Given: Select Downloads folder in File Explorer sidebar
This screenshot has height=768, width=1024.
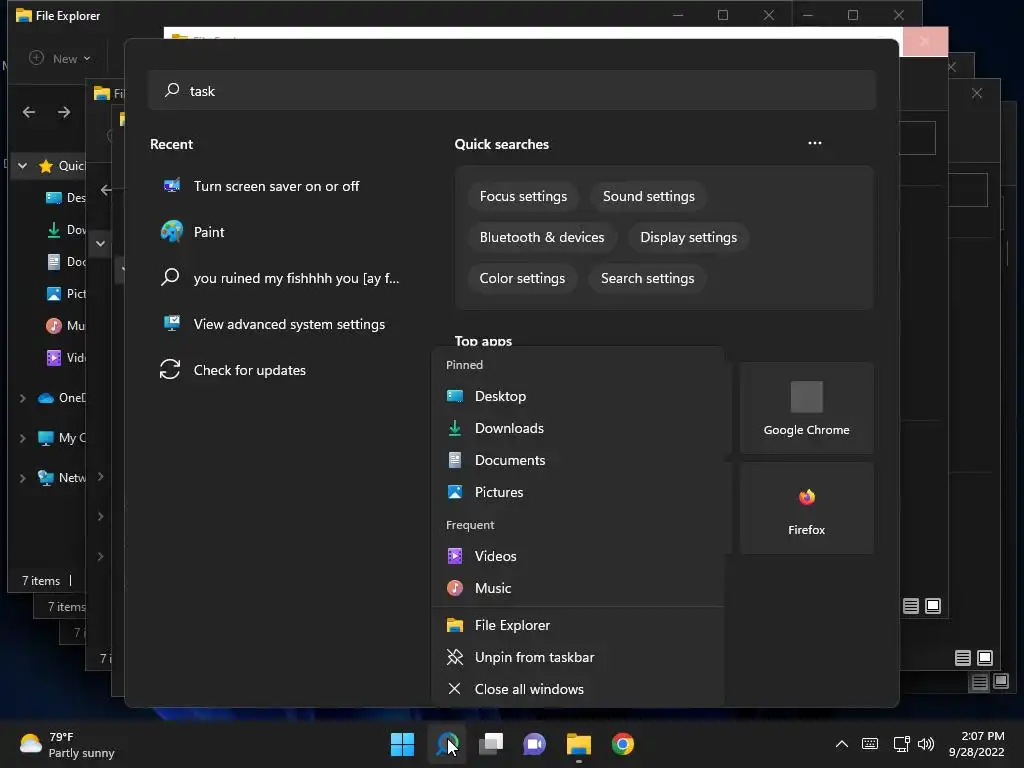Looking at the screenshot, I should [x=65, y=230].
